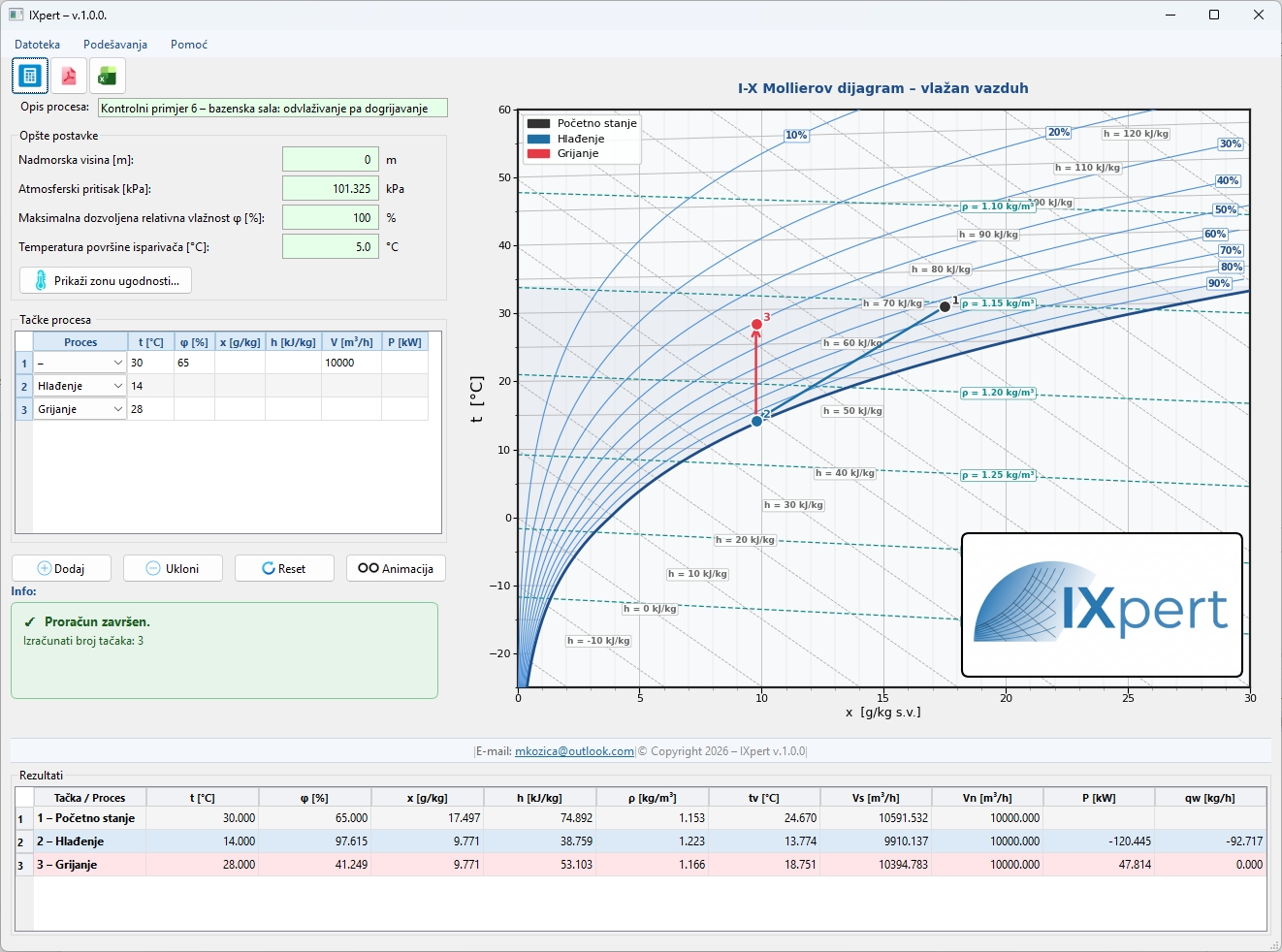1282x952 pixels.
Task: Open the Pomoć menu
Action: 189,45
